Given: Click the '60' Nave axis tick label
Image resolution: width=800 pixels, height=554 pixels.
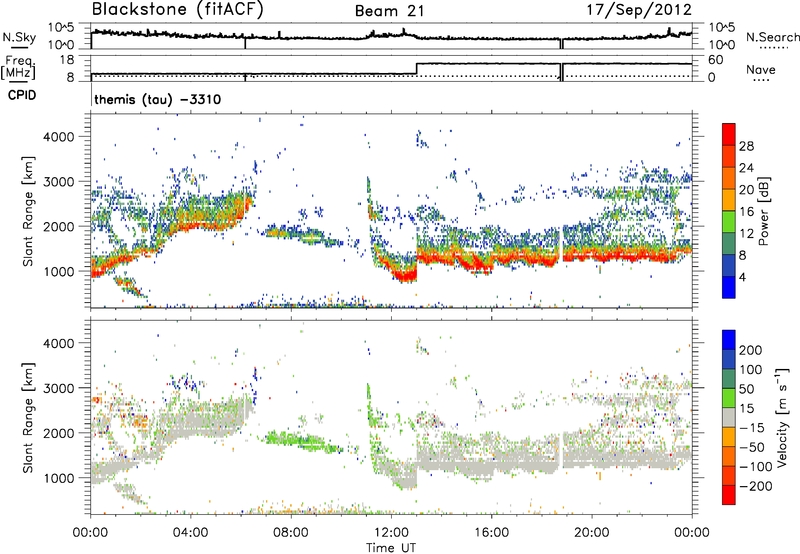Looking at the screenshot, I should tap(715, 60).
